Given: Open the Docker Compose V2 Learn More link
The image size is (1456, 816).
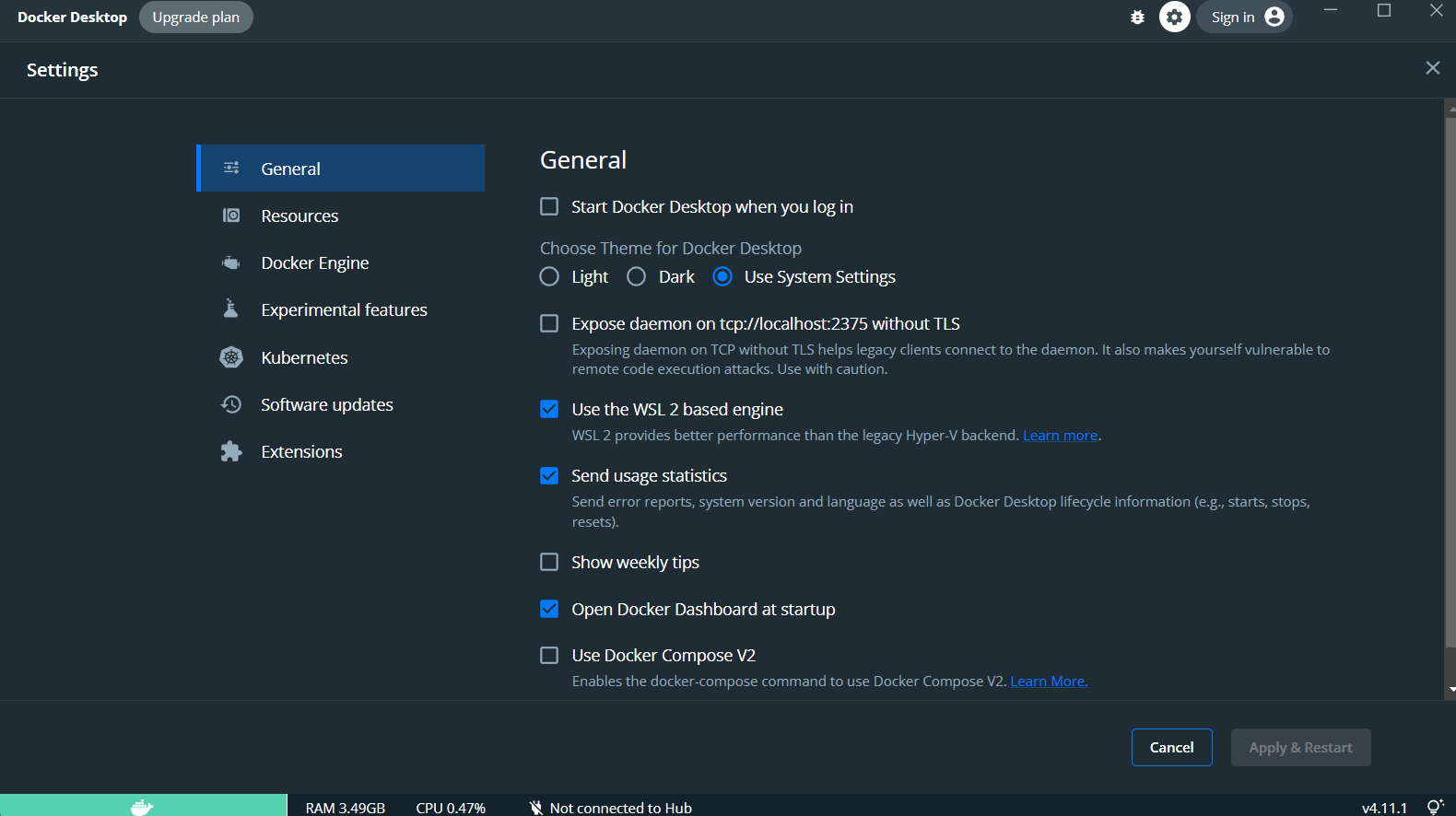Looking at the screenshot, I should click(1050, 682).
